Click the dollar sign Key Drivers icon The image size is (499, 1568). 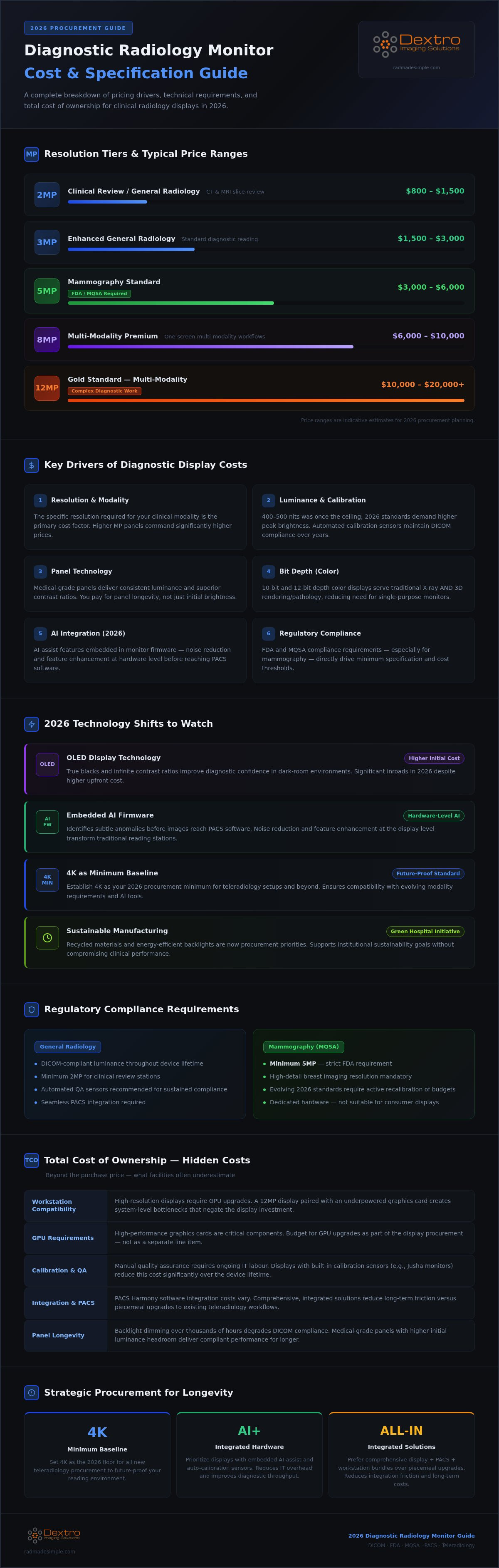[x=32, y=465]
